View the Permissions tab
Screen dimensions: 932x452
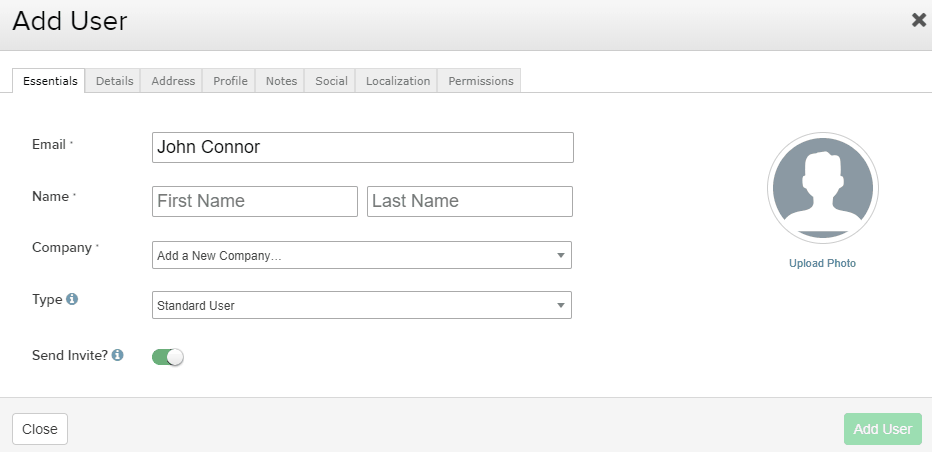coord(480,81)
